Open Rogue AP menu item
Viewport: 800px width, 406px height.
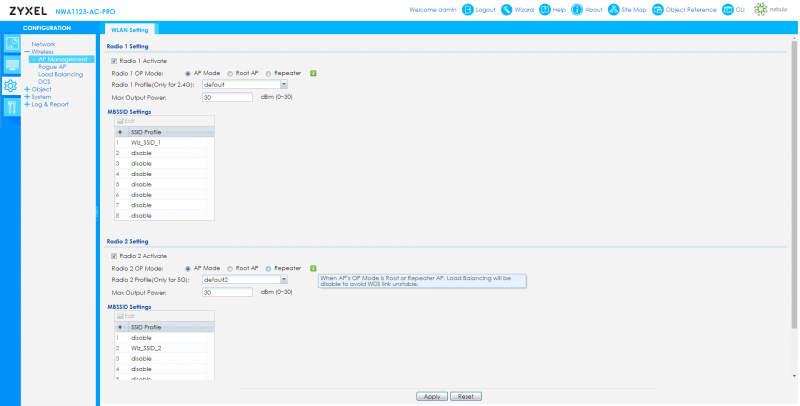[x=52, y=67]
